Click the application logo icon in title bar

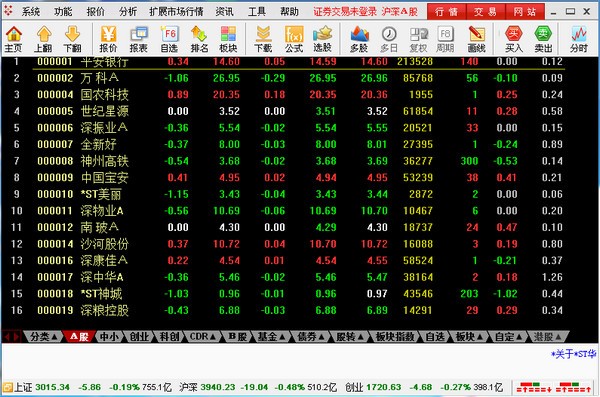click(x=8, y=11)
